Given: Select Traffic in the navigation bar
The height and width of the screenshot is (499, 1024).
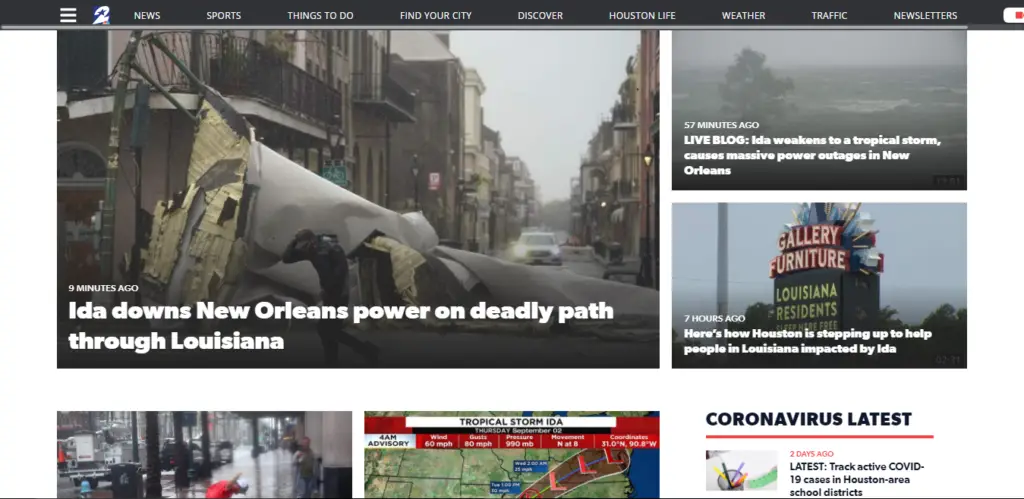Looking at the screenshot, I should point(829,16).
